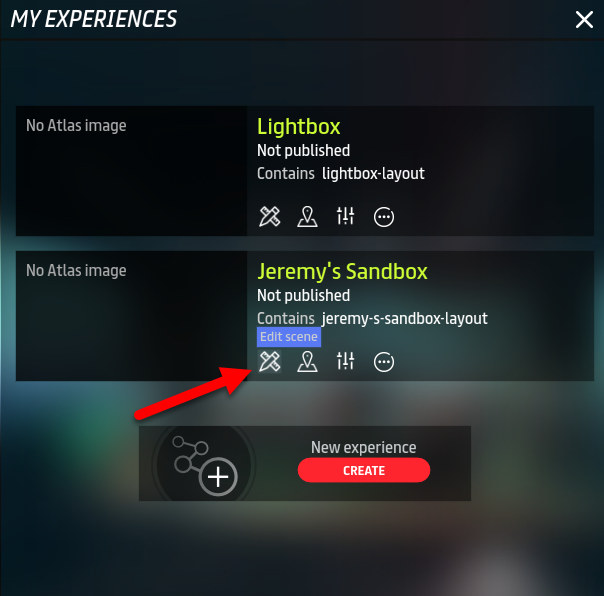Open the Lightbox experience title
The height and width of the screenshot is (596, 604).
299,126
